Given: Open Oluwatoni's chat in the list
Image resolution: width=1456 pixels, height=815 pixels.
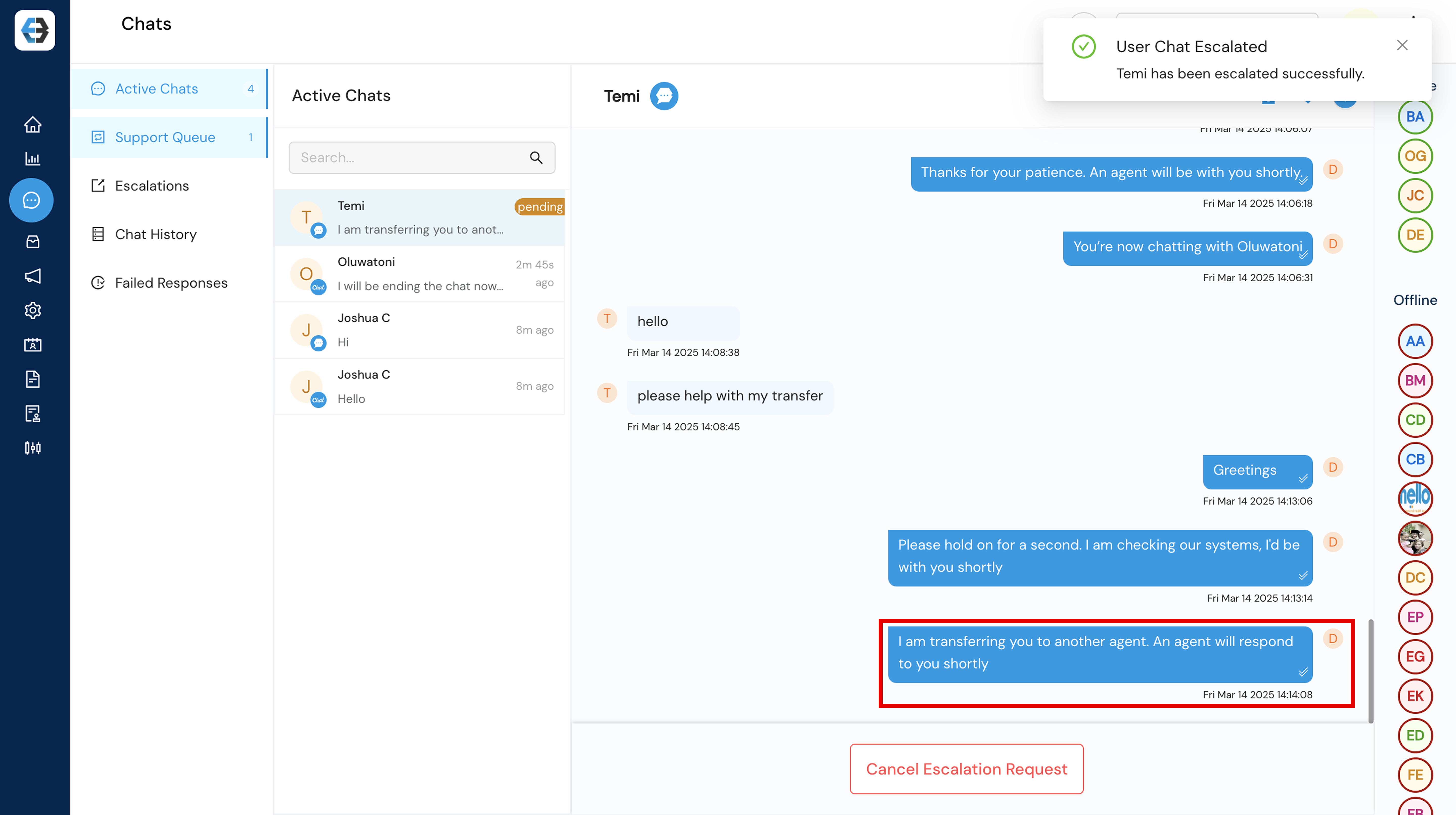Looking at the screenshot, I should coord(419,274).
